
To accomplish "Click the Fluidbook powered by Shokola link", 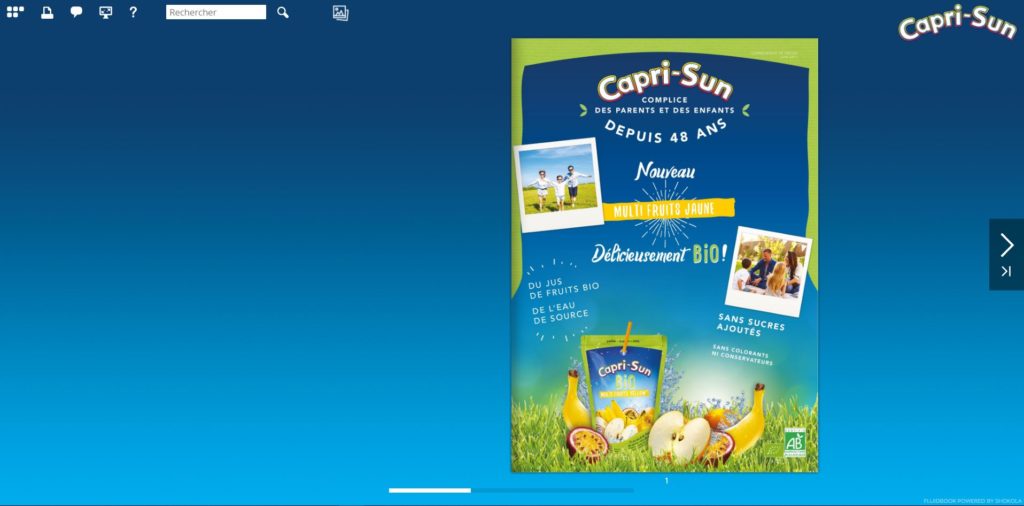I will pos(972,500).
